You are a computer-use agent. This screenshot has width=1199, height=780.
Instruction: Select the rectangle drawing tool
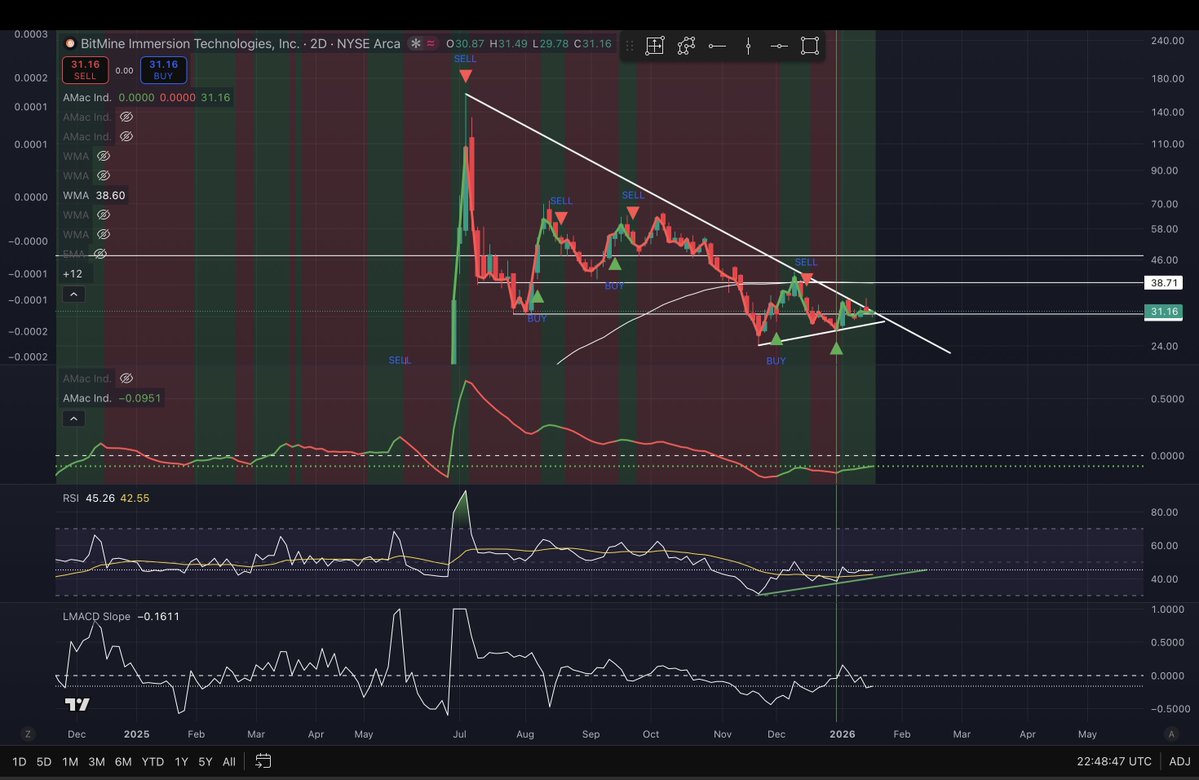tap(810, 46)
